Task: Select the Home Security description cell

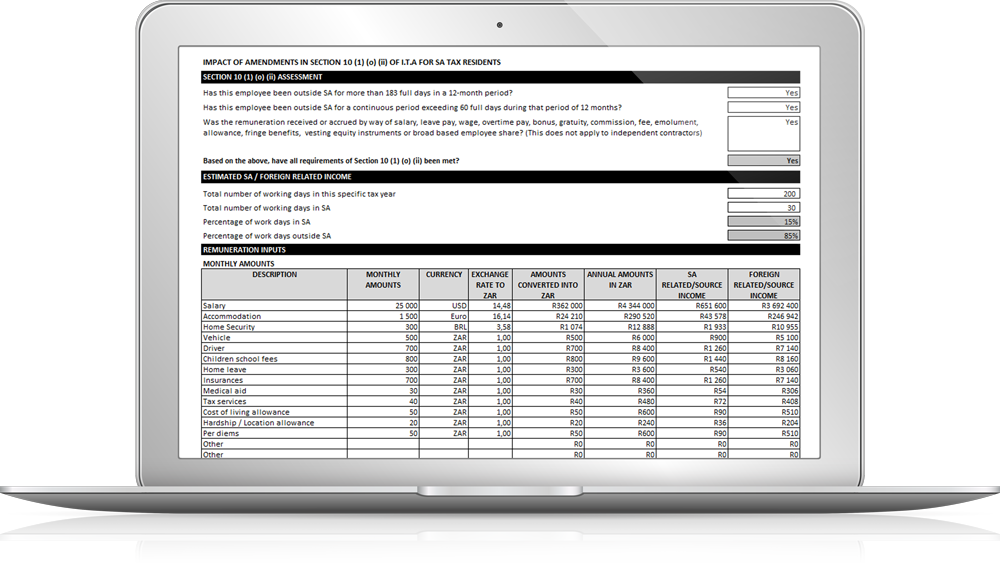Action: point(275,327)
